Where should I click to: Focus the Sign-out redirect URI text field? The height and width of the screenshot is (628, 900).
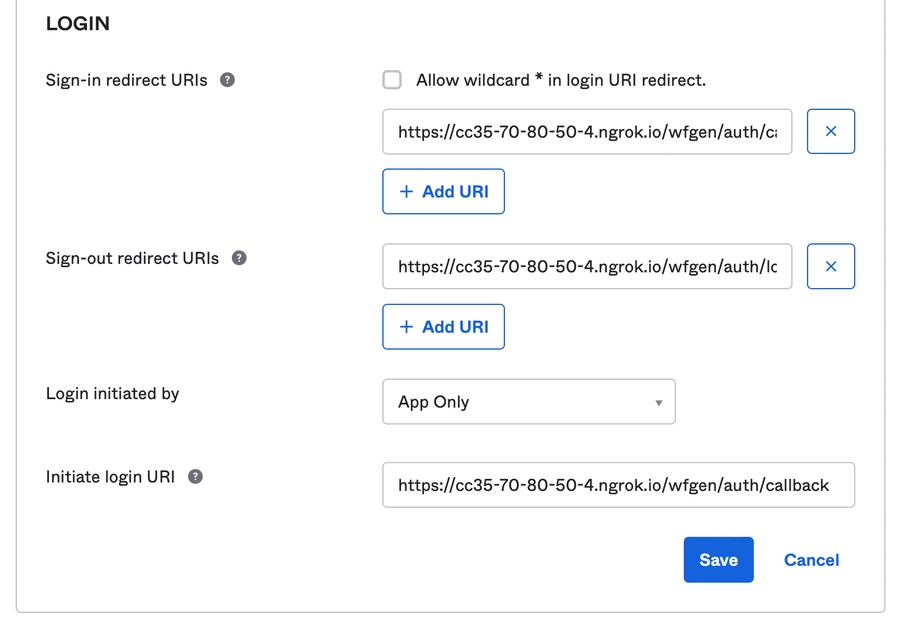click(586, 267)
